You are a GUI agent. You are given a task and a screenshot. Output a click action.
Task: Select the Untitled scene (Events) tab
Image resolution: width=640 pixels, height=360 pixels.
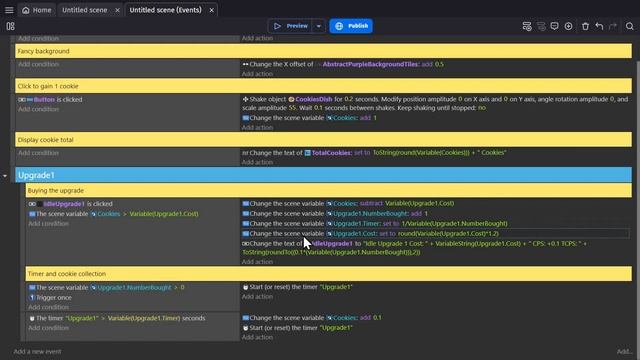[x=165, y=10]
